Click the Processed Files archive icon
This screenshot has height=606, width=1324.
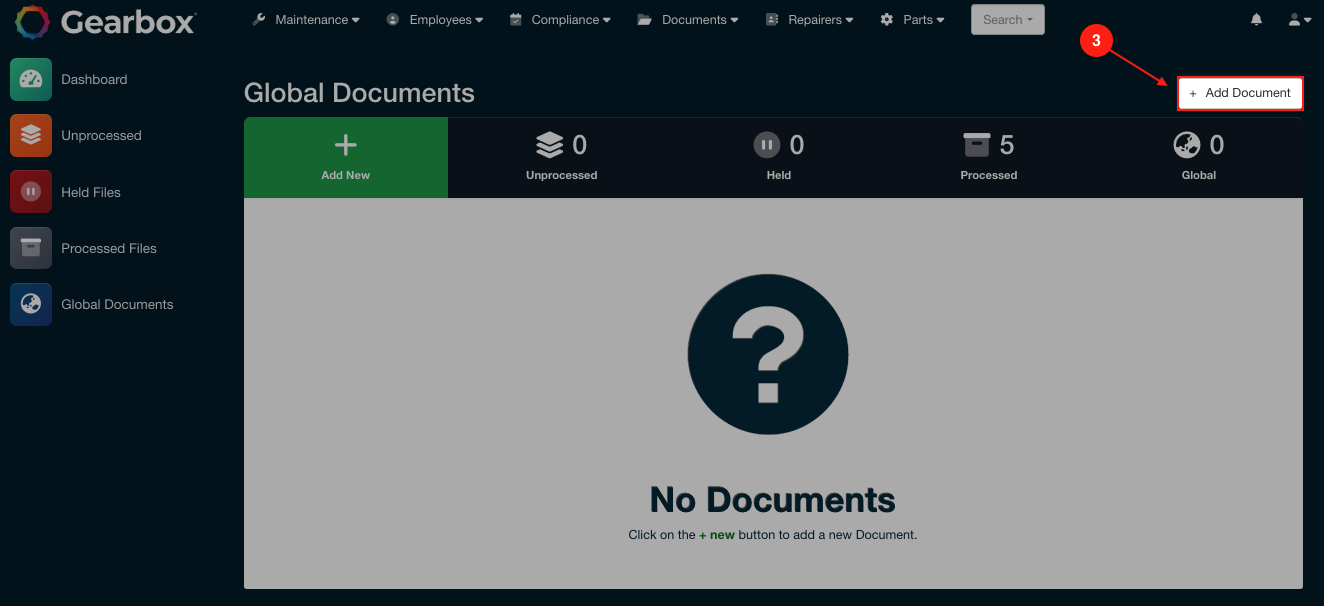coord(30,248)
